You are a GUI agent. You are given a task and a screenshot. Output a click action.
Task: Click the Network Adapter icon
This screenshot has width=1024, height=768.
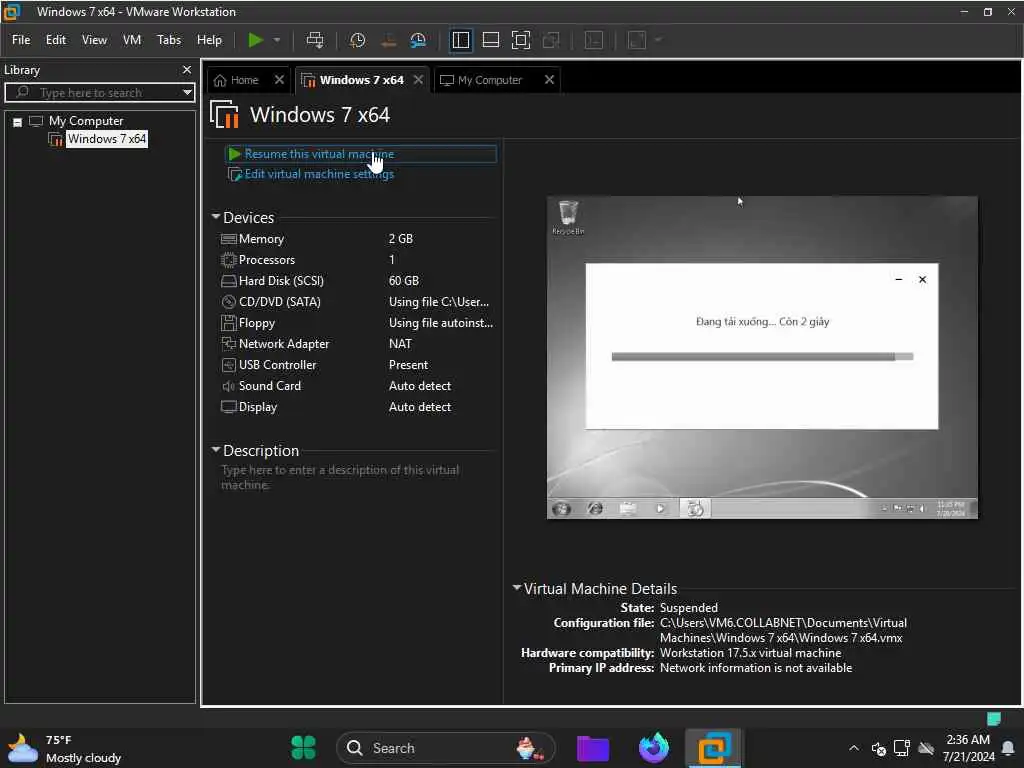pos(229,344)
